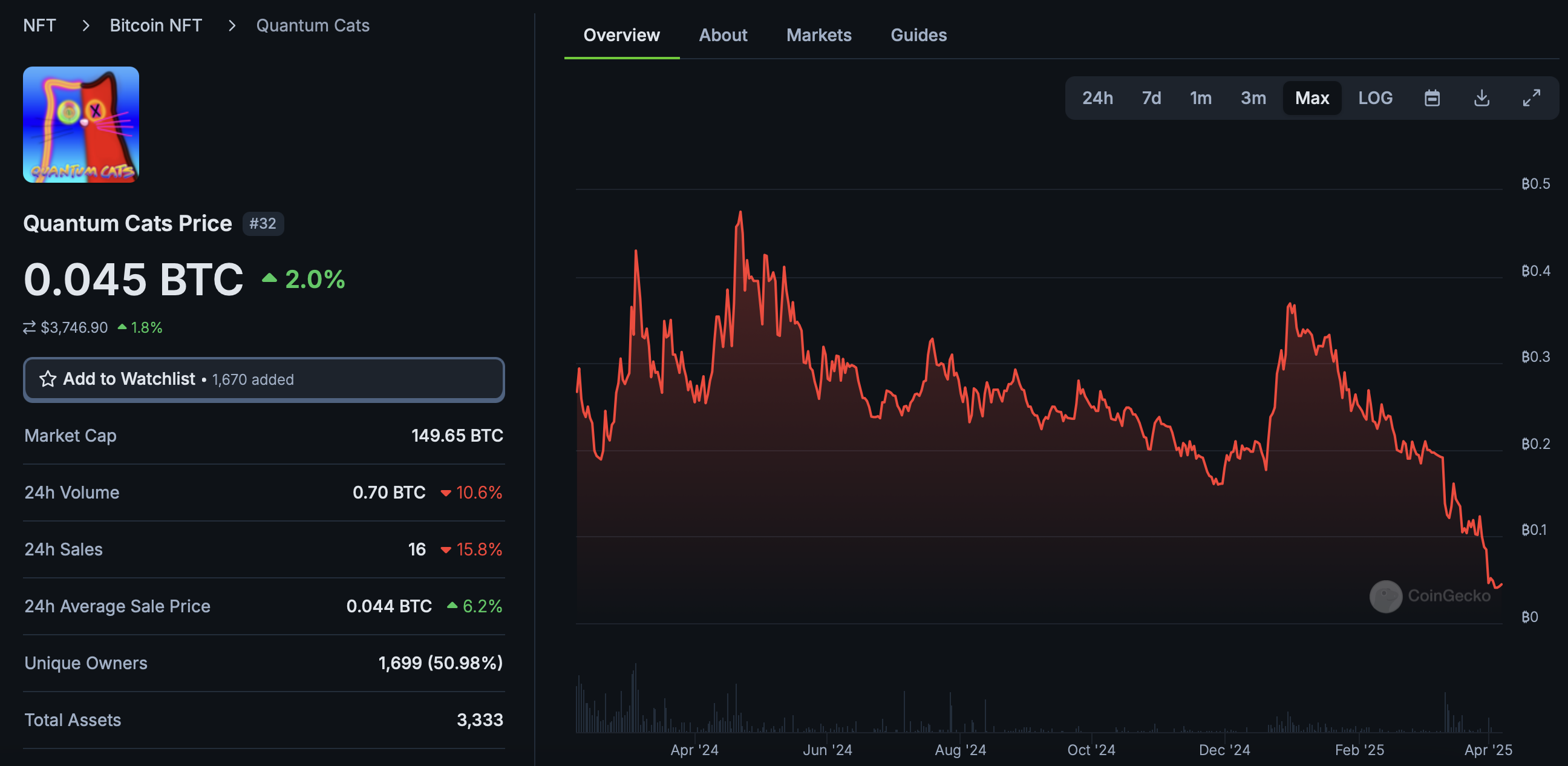Open the About tab
1568x766 pixels.
[722, 35]
